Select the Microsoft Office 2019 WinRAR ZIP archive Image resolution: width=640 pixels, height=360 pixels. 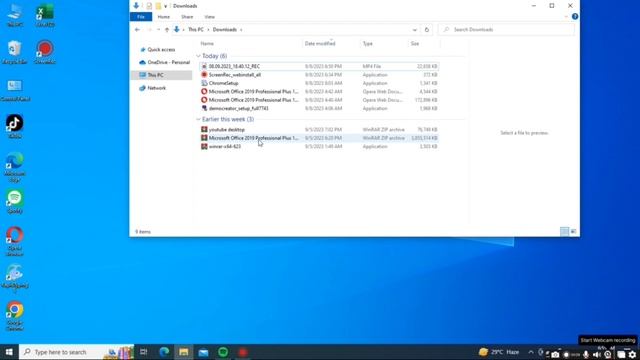click(x=319, y=138)
